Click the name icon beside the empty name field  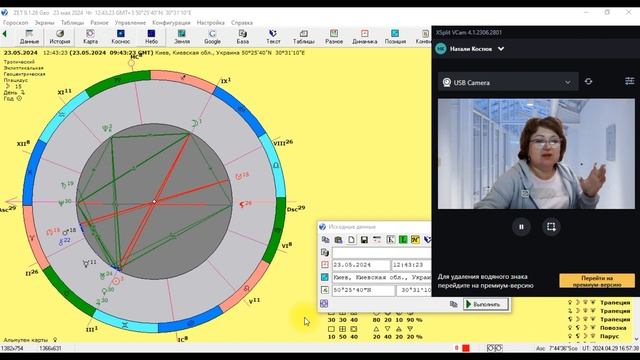325,253
